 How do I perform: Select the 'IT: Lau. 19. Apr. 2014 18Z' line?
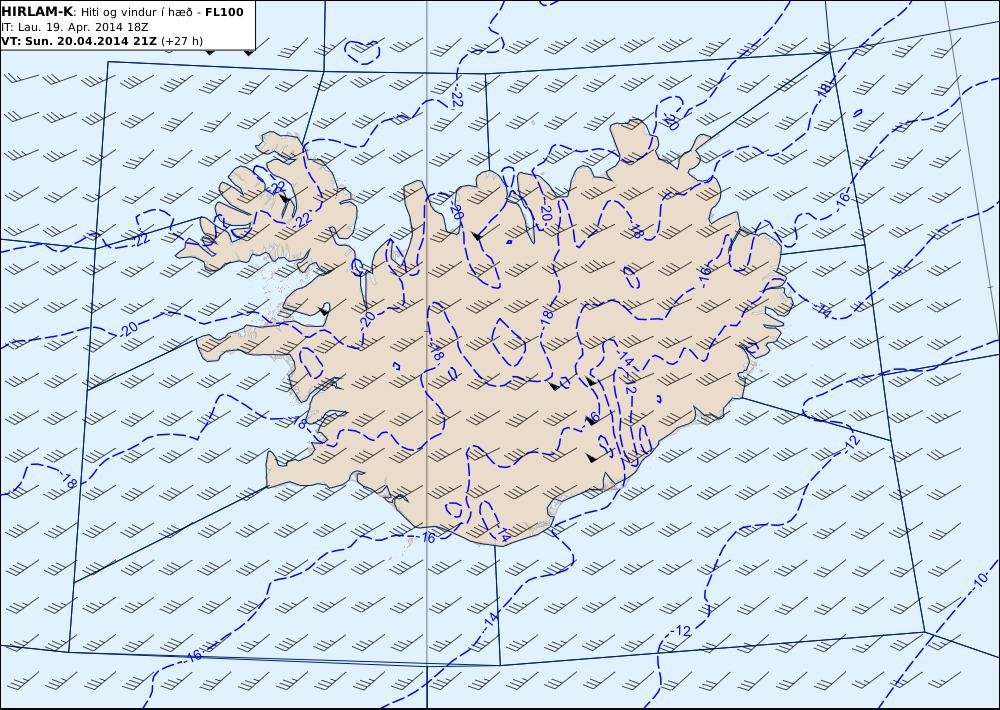(75, 27)
